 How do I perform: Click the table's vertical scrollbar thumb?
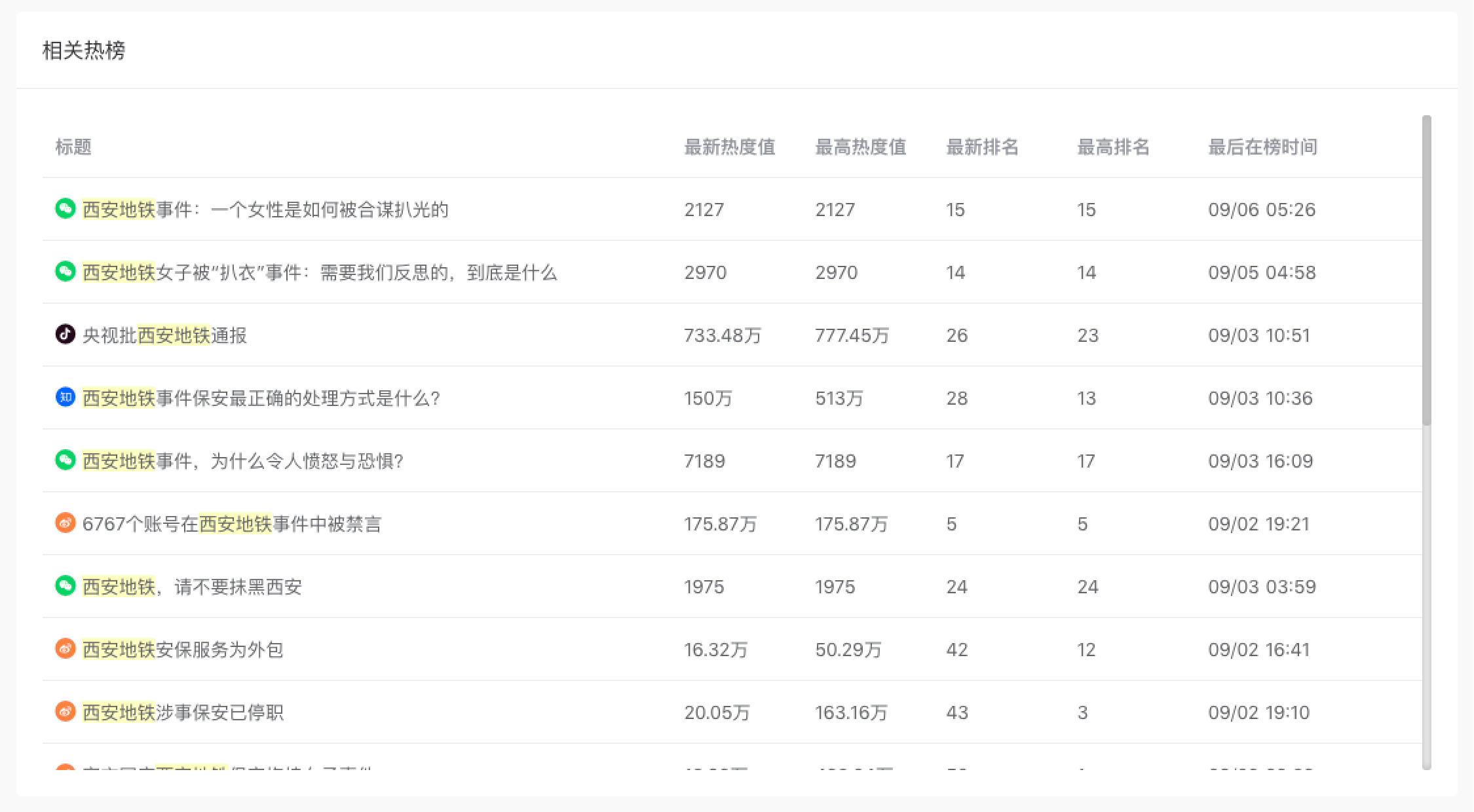1426,270
